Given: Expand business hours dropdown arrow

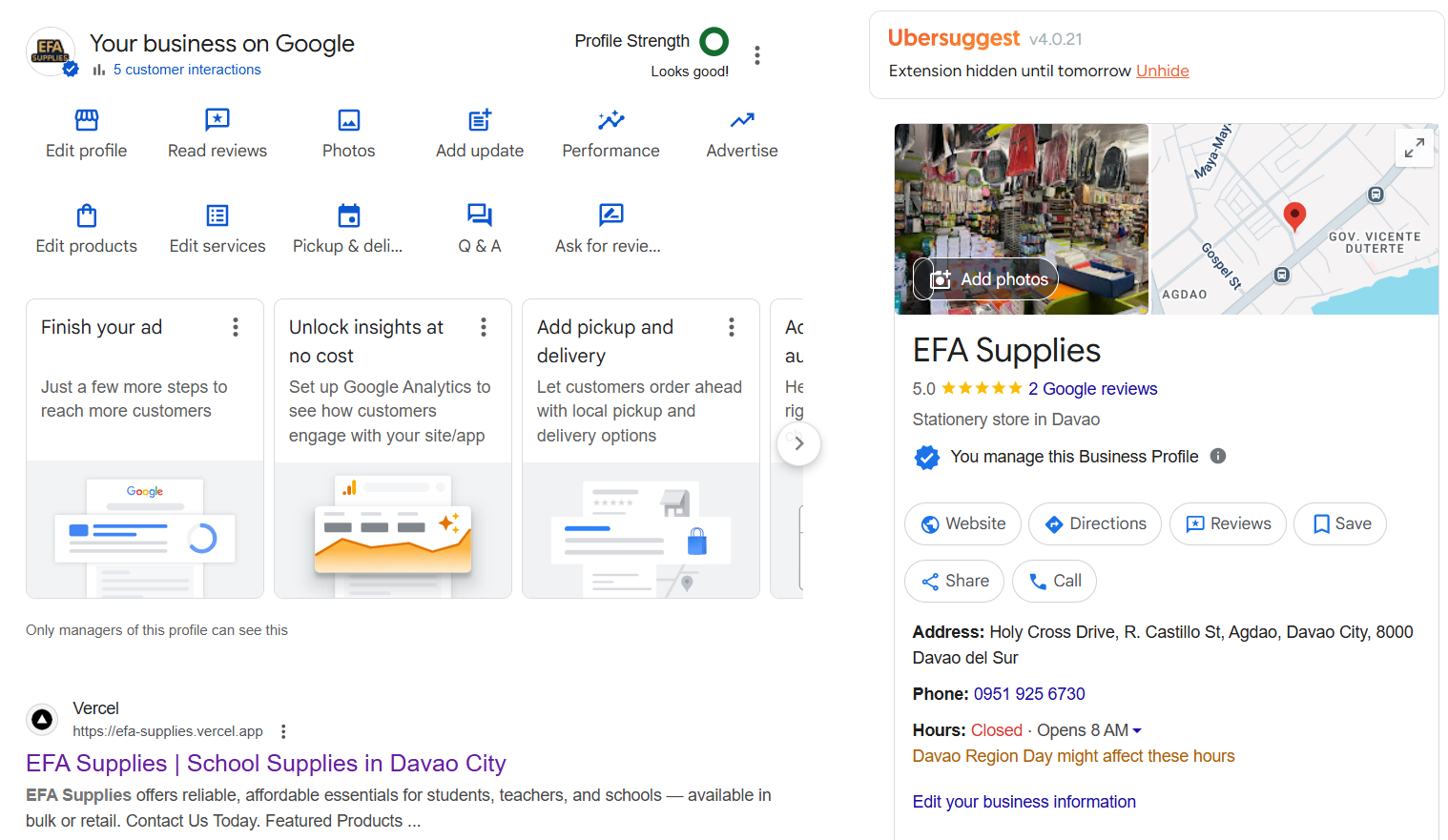Looking at the screenshot, I should pyautogui.click(x=1137, y=731).
